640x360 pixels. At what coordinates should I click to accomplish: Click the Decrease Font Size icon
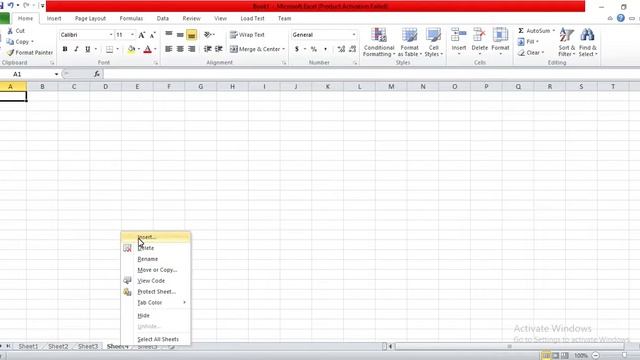[x=153, y=35]
